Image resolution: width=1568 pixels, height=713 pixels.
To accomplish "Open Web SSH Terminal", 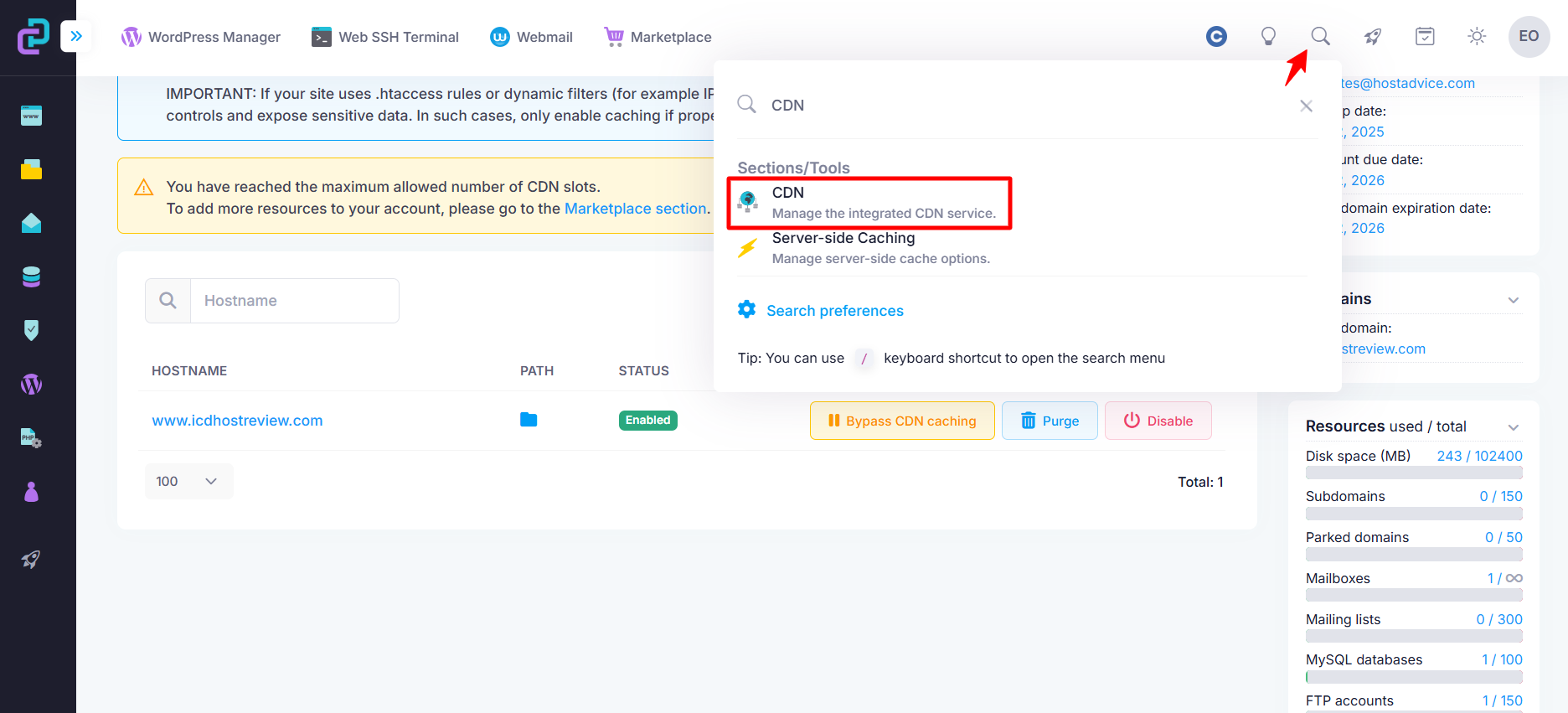I will pos(385,37).
